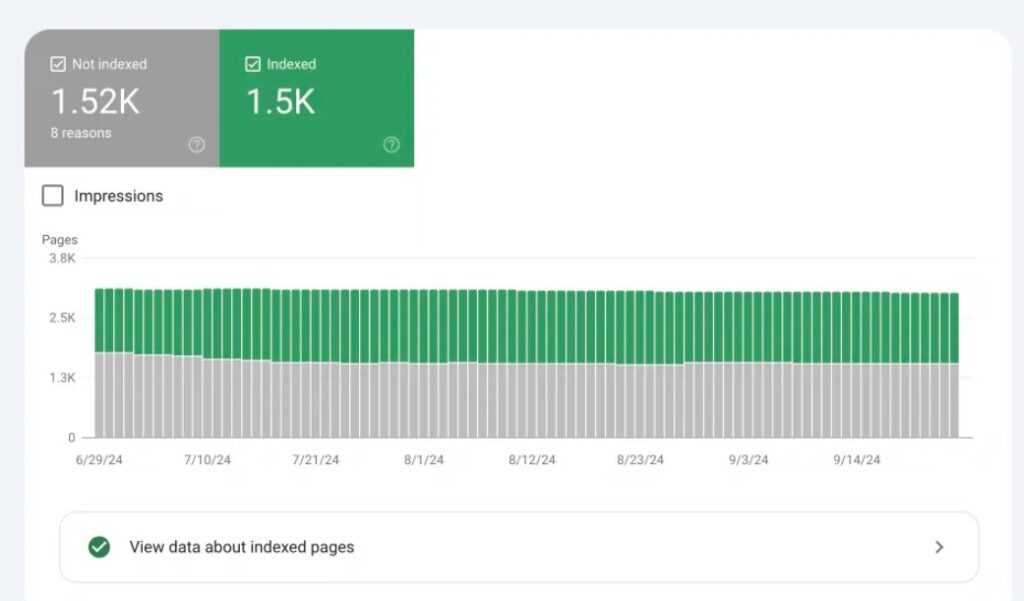Click gray segment of the last chart bar
Image resolution: width=1024 pixels, height=601 pixels.
click(x=953, y=400)
